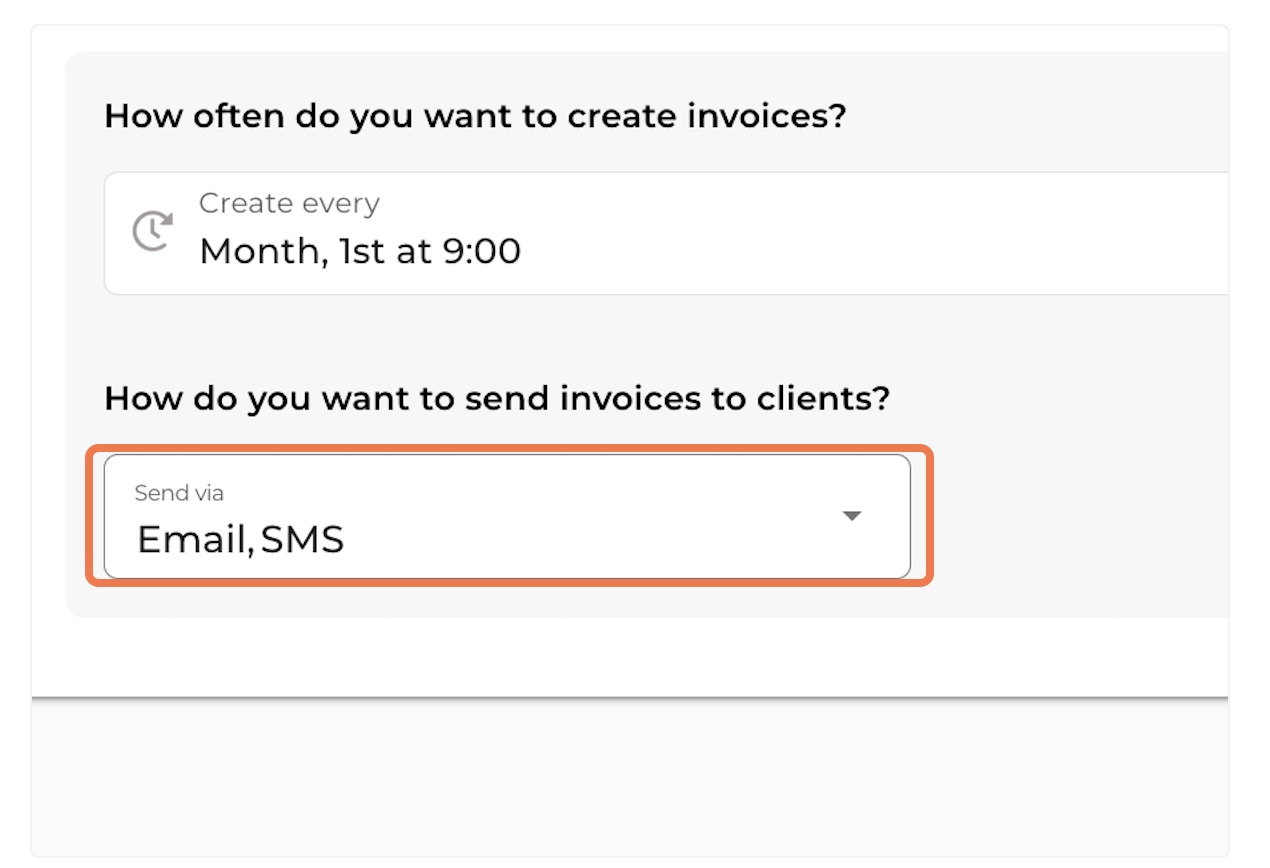Screen dimensions: 1270x868
Task: Click the 'Create every' field label
Action: point(289,204)
